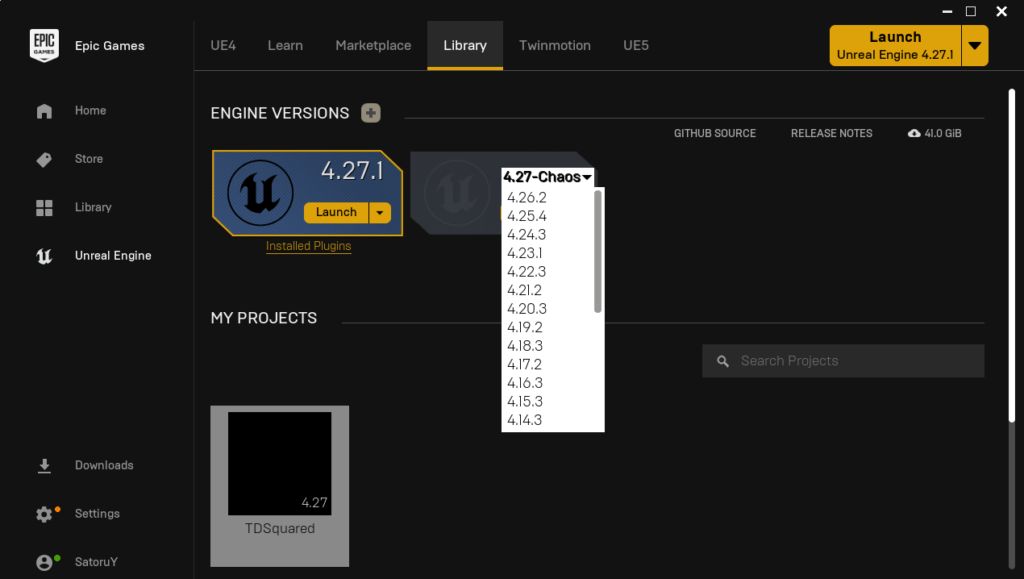Click the Search Projects field

coord(843,361)
